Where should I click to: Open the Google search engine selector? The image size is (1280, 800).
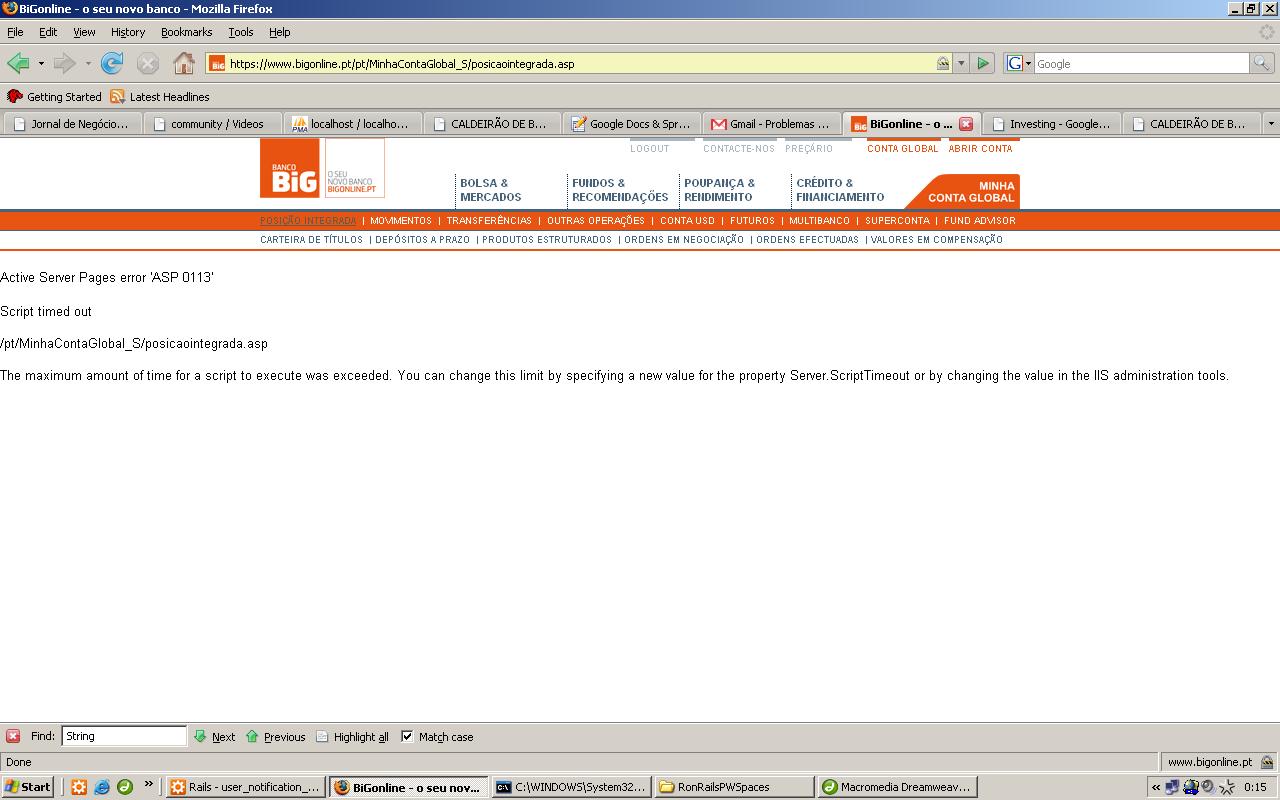tap(1019, 63)
